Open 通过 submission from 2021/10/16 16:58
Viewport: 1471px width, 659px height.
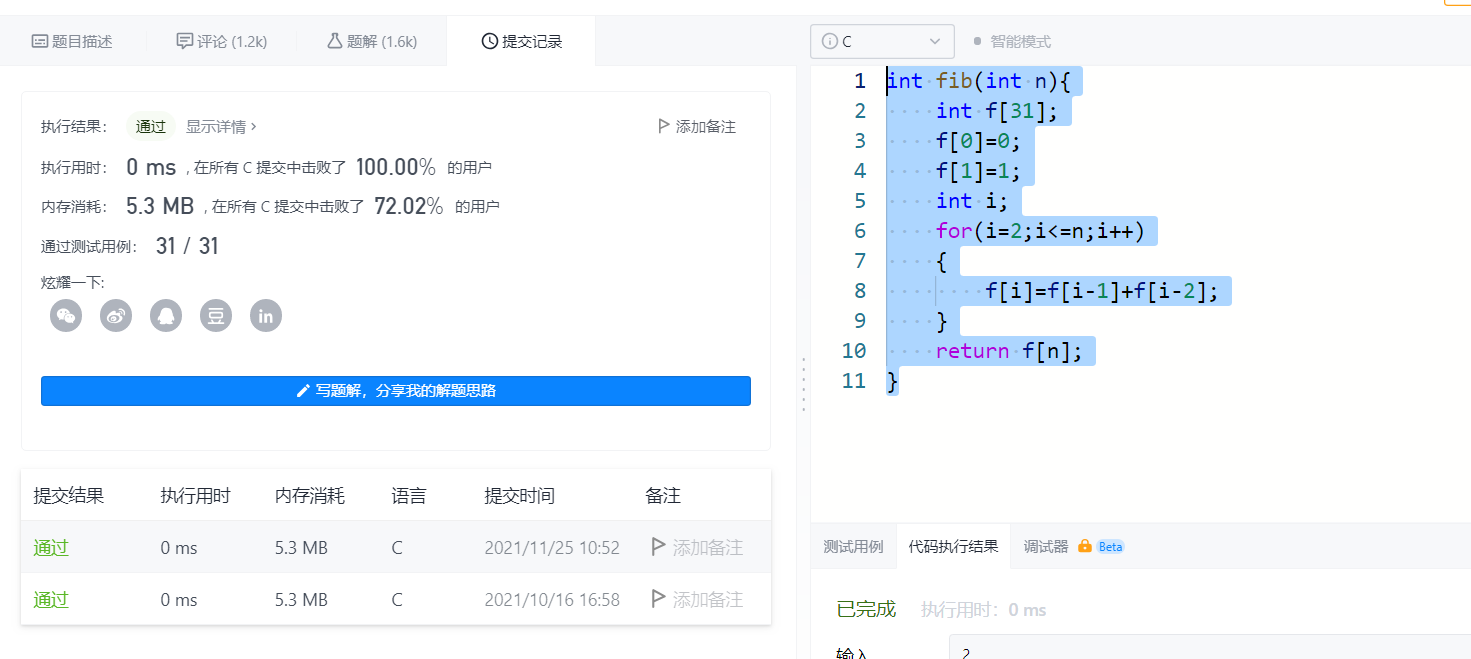pos(51,599)
